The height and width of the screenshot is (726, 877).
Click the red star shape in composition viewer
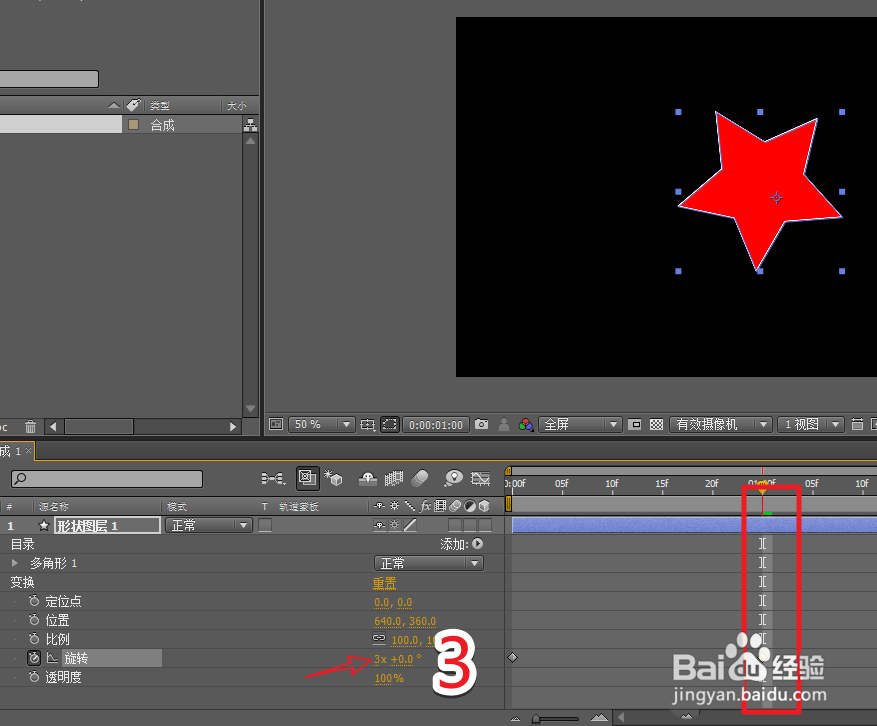click(760, 190)
